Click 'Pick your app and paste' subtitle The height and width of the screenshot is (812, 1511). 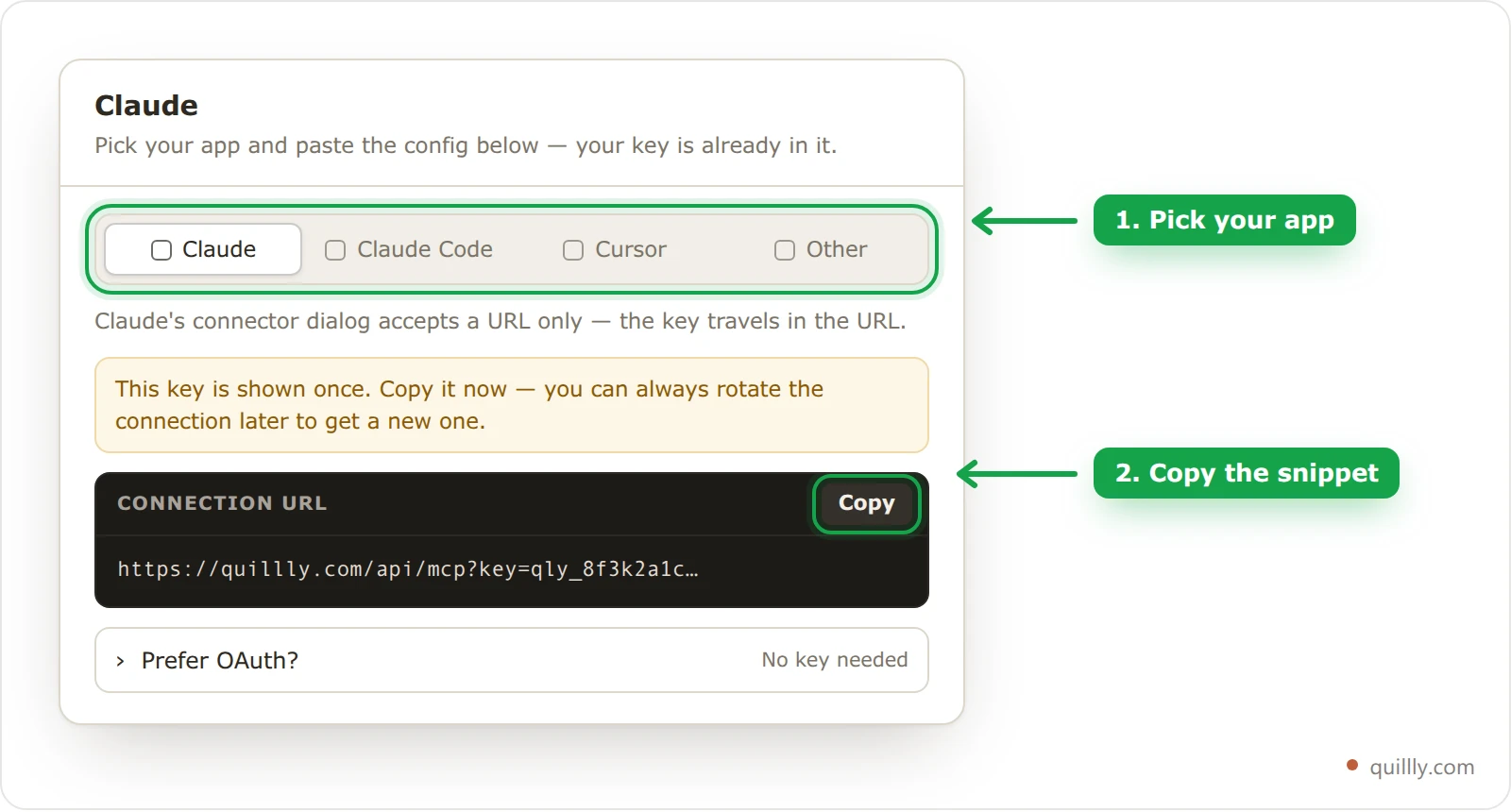(x=466, y=145)
